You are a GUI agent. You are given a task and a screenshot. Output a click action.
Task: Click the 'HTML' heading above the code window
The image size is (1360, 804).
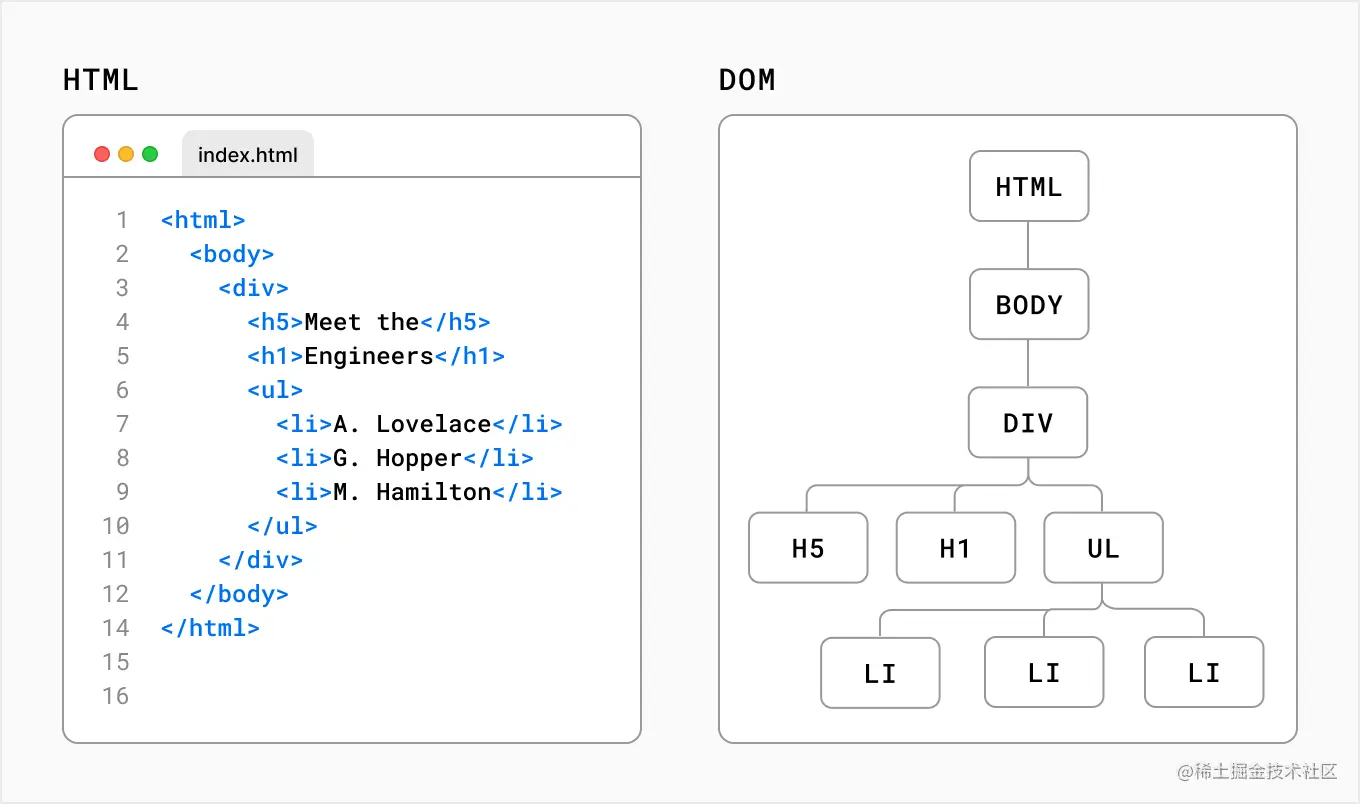click(100, 80)
